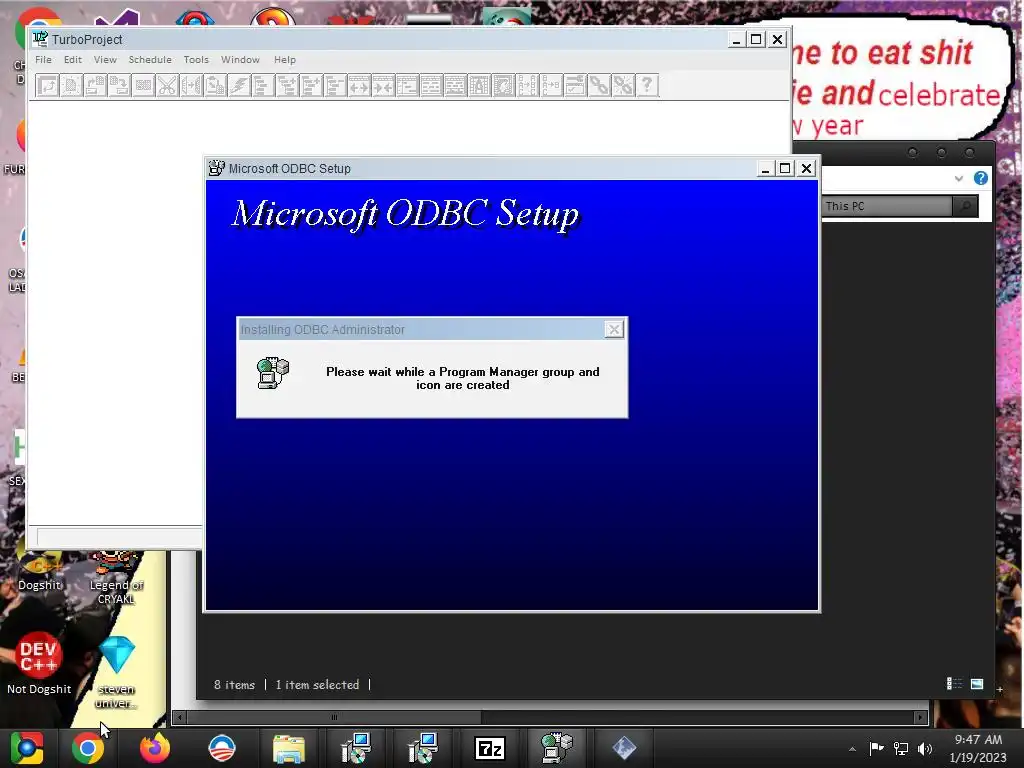
Task: Click the '1 item selected' status text
Action: [x=317, y=684]
